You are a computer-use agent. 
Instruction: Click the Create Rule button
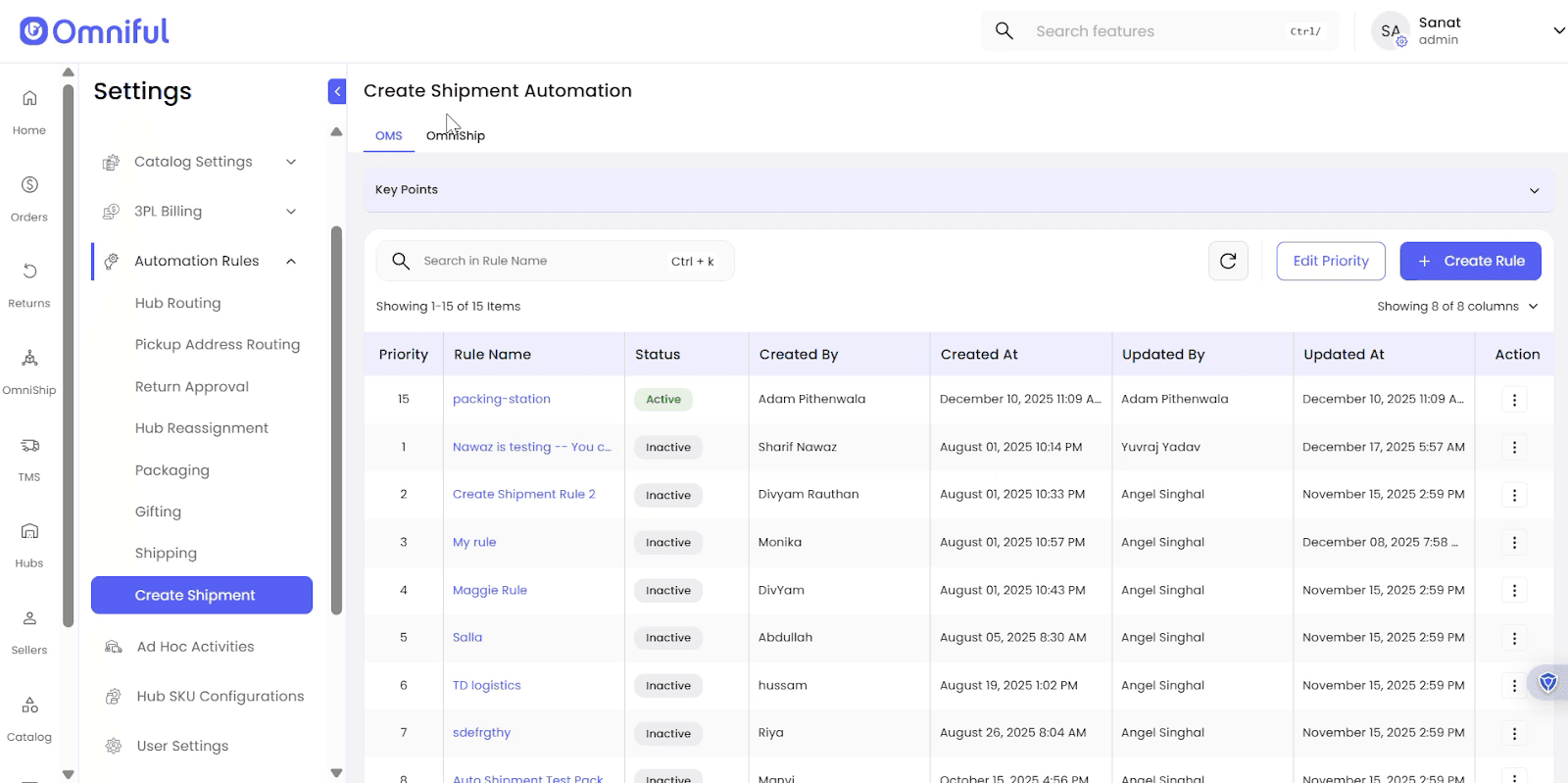click(x=1470, y=261)
